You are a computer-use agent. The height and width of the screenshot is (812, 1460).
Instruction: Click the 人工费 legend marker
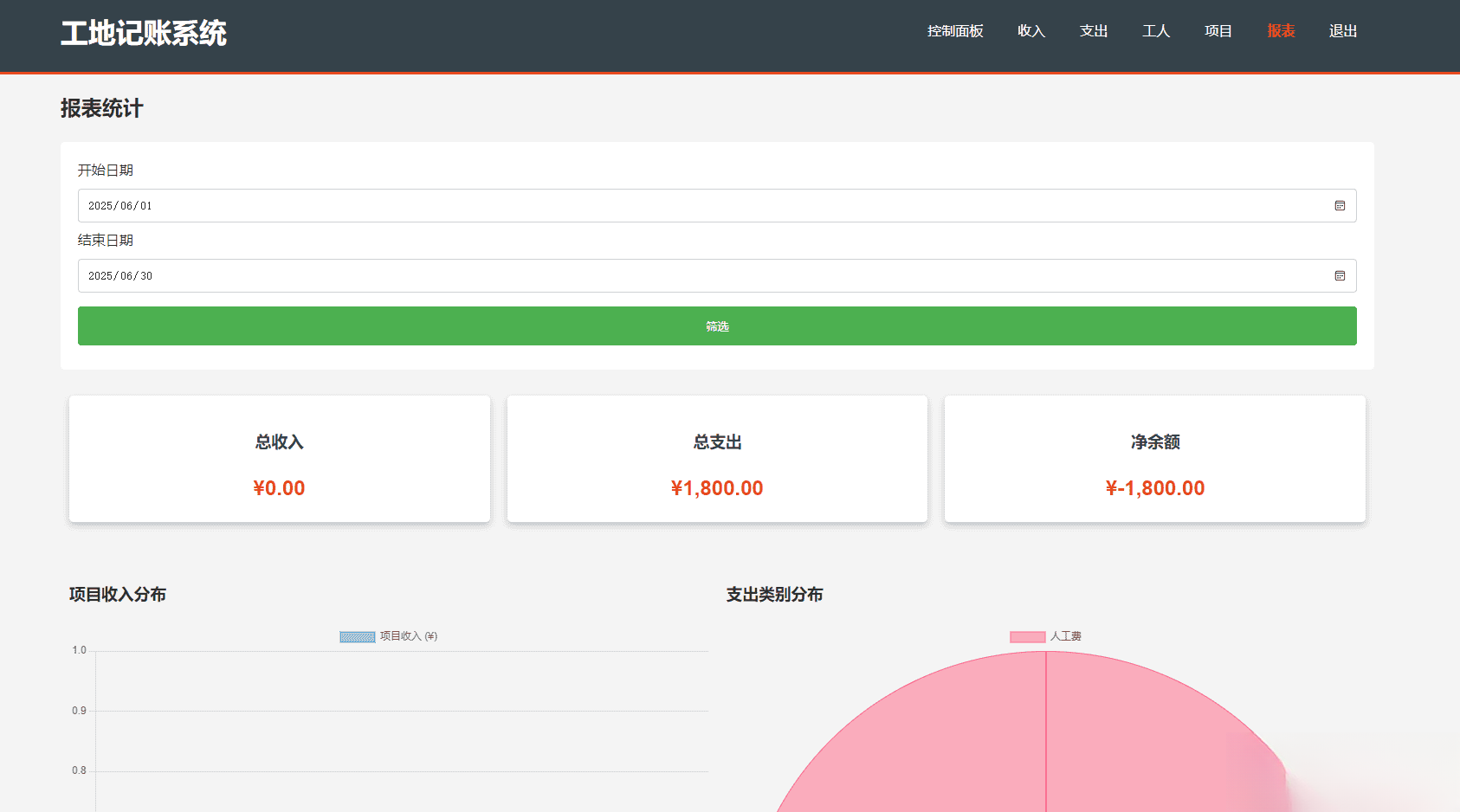[x=1026, y=635]
